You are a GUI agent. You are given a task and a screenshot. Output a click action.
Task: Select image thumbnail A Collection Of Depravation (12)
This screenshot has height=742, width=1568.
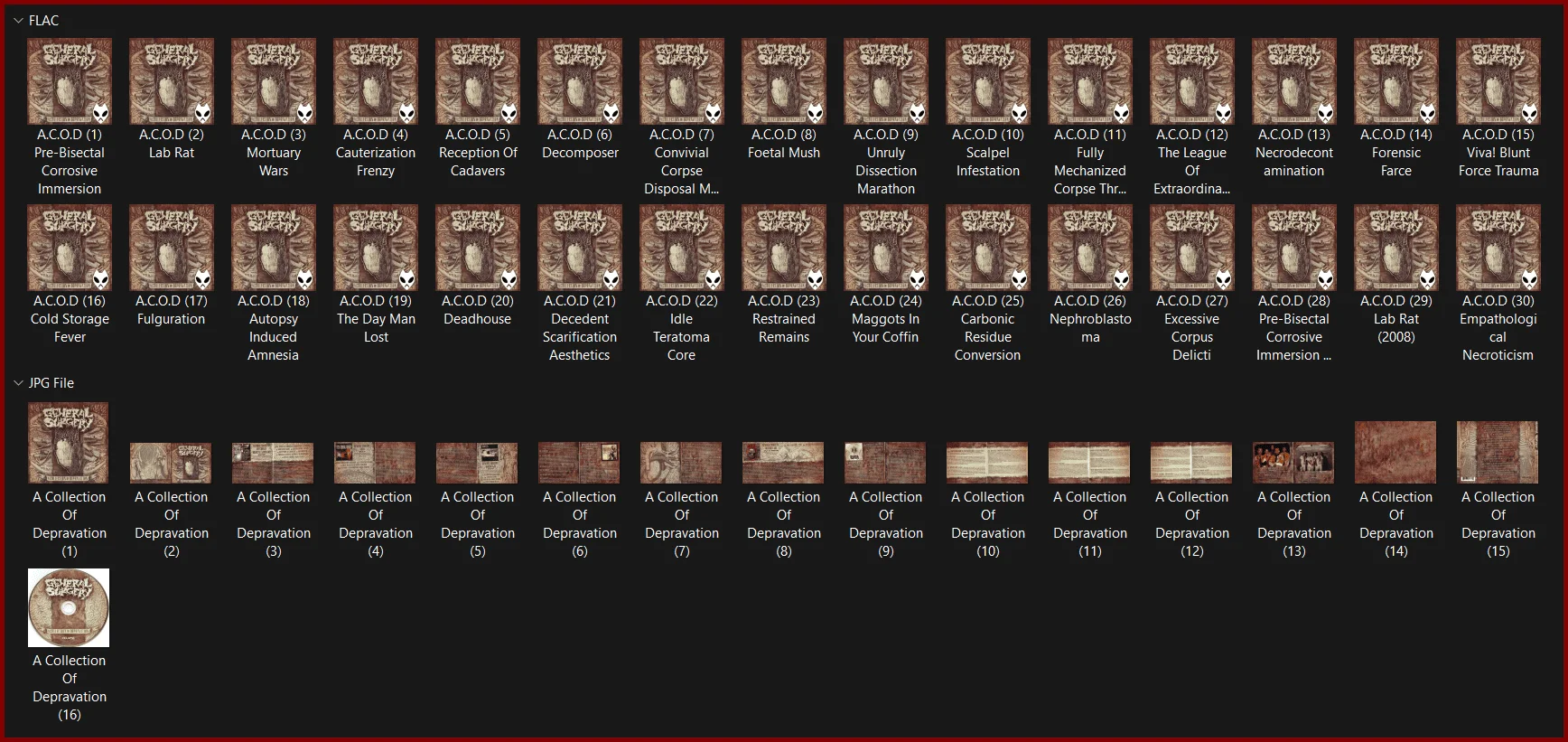[x=1191, y=463]
